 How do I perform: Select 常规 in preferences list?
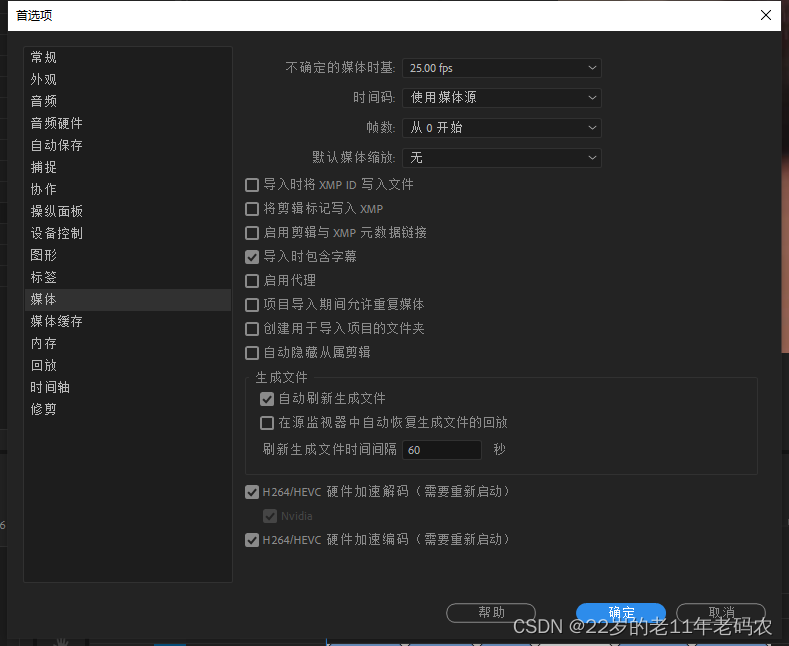click(128, 57)
